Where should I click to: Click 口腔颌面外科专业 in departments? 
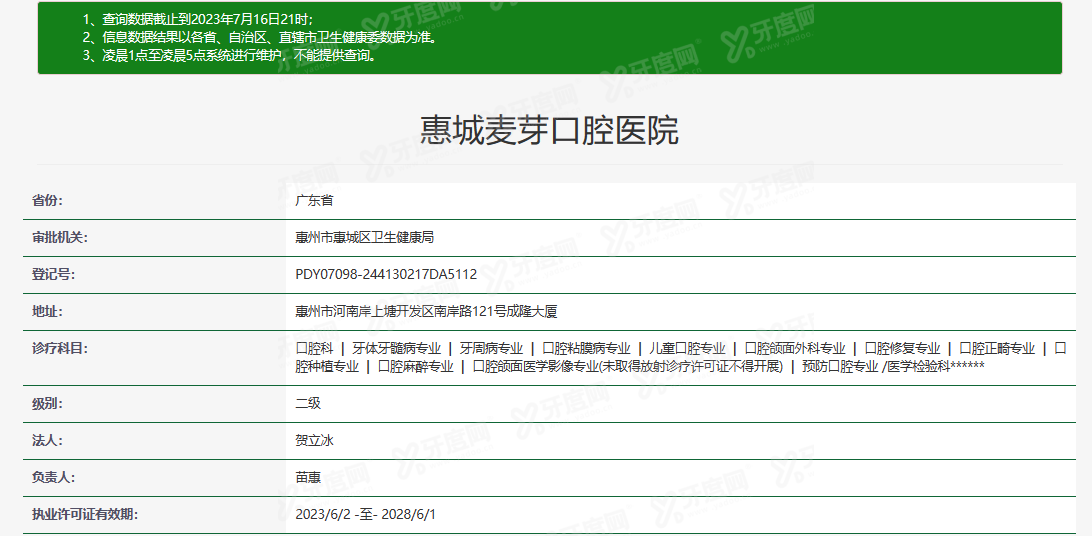coord(795,348)
